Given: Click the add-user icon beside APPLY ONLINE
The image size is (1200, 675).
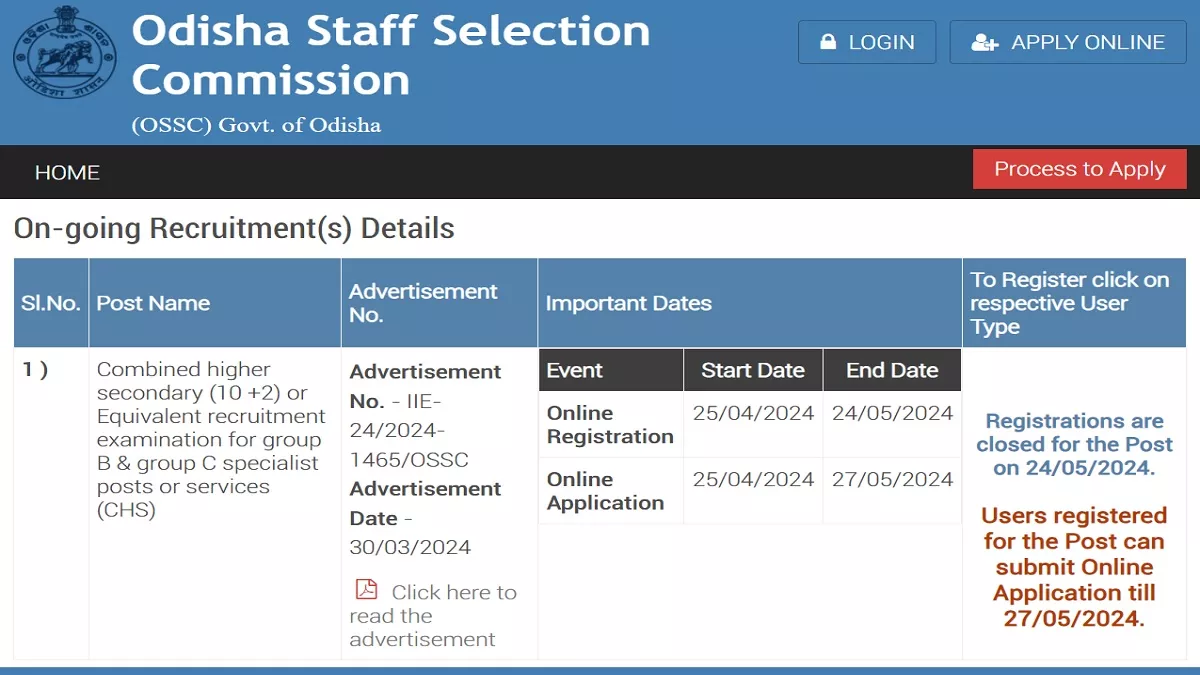Looking at the screenshot, I should [x=985, y=43].
